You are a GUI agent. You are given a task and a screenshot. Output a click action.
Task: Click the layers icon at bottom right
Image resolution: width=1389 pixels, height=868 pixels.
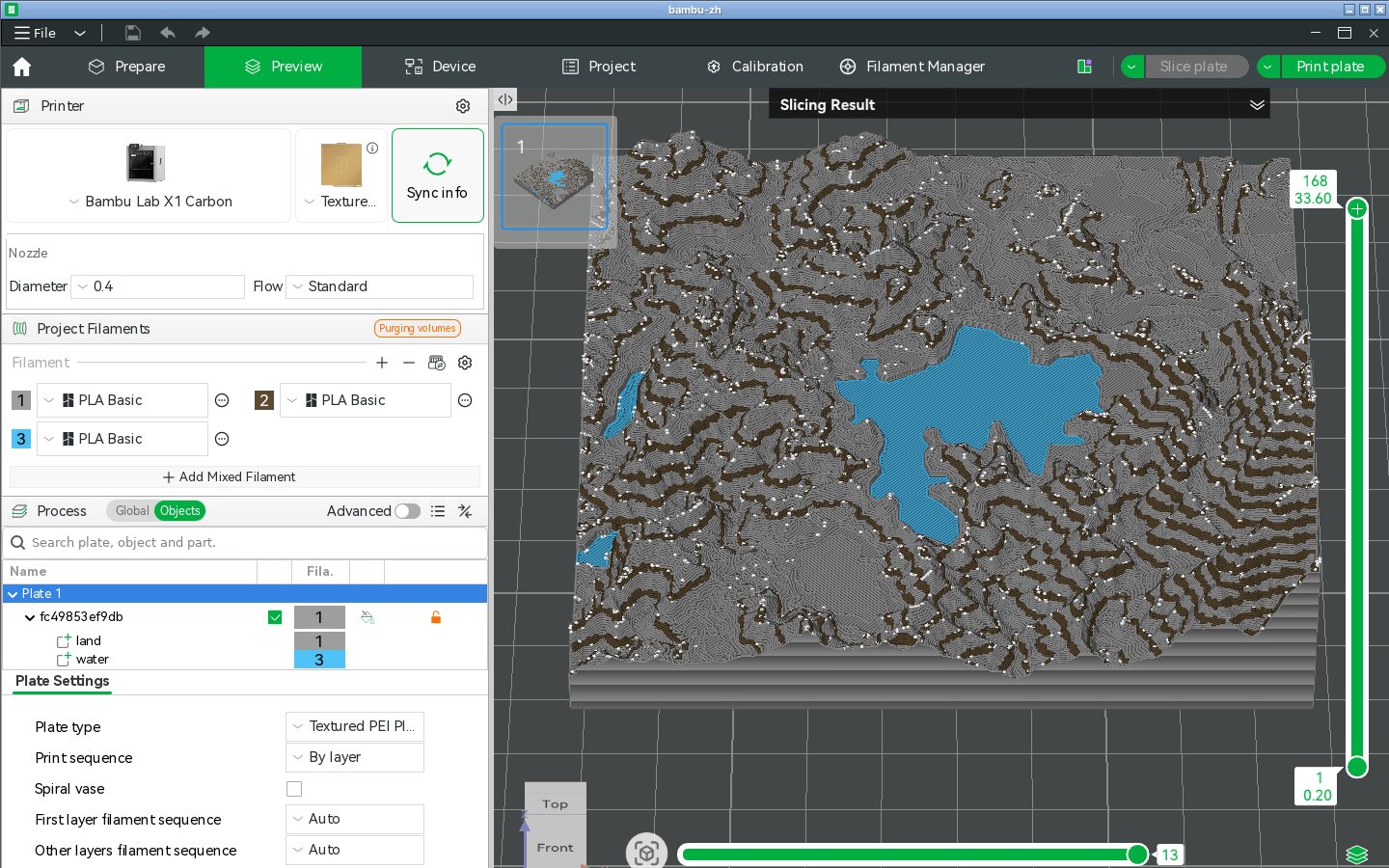pyautogui.click(x=1357, y=854)
